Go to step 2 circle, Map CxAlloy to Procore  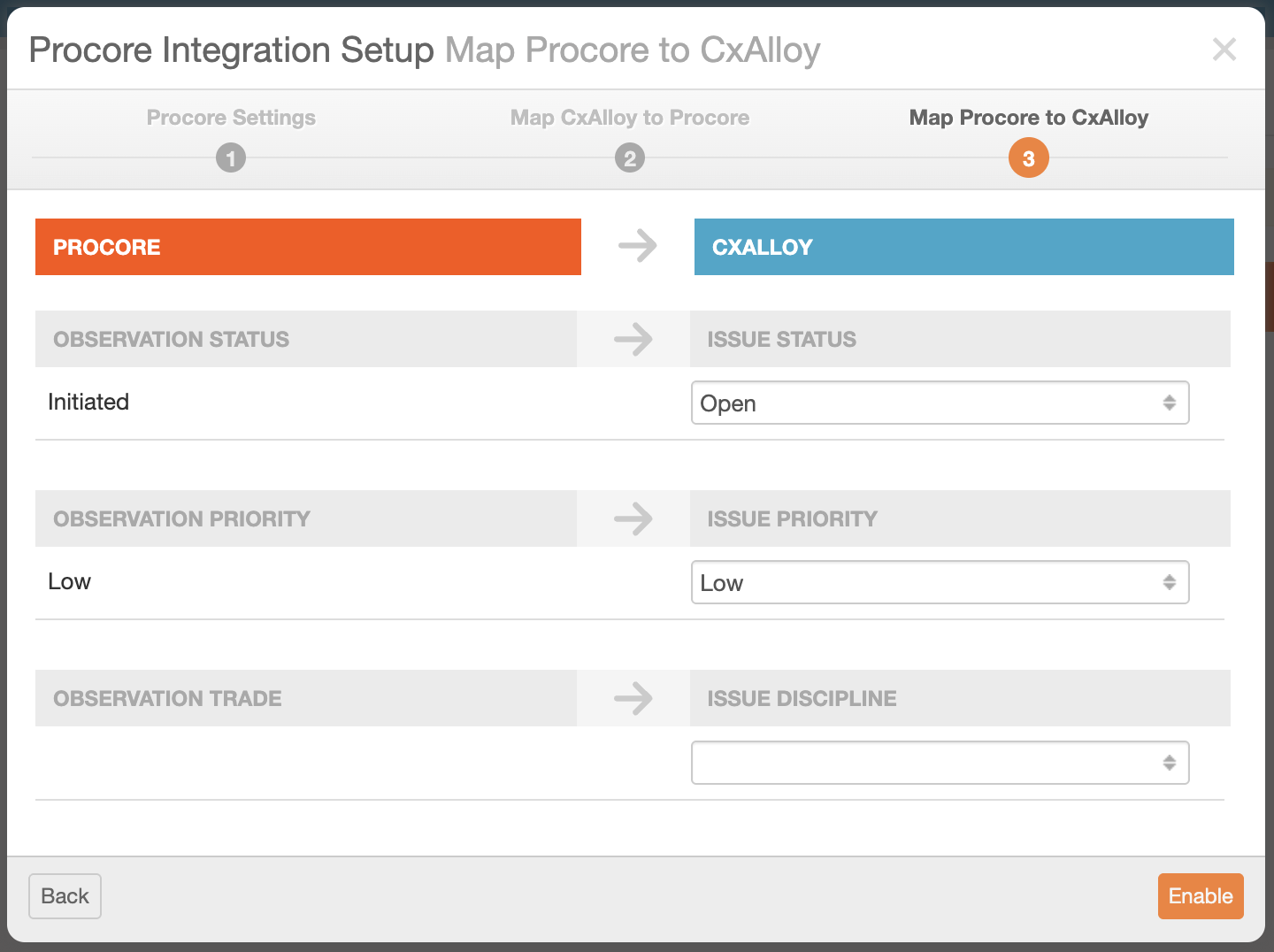pyautogui.click(x=630, y=158)
